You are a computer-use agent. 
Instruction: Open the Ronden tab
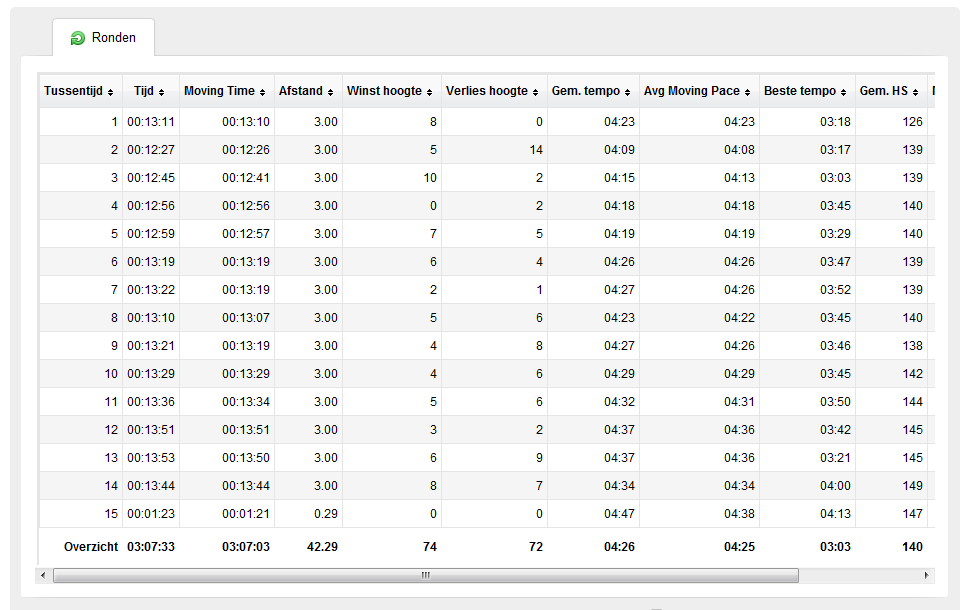pyautogui.click(x=104, y=38)
